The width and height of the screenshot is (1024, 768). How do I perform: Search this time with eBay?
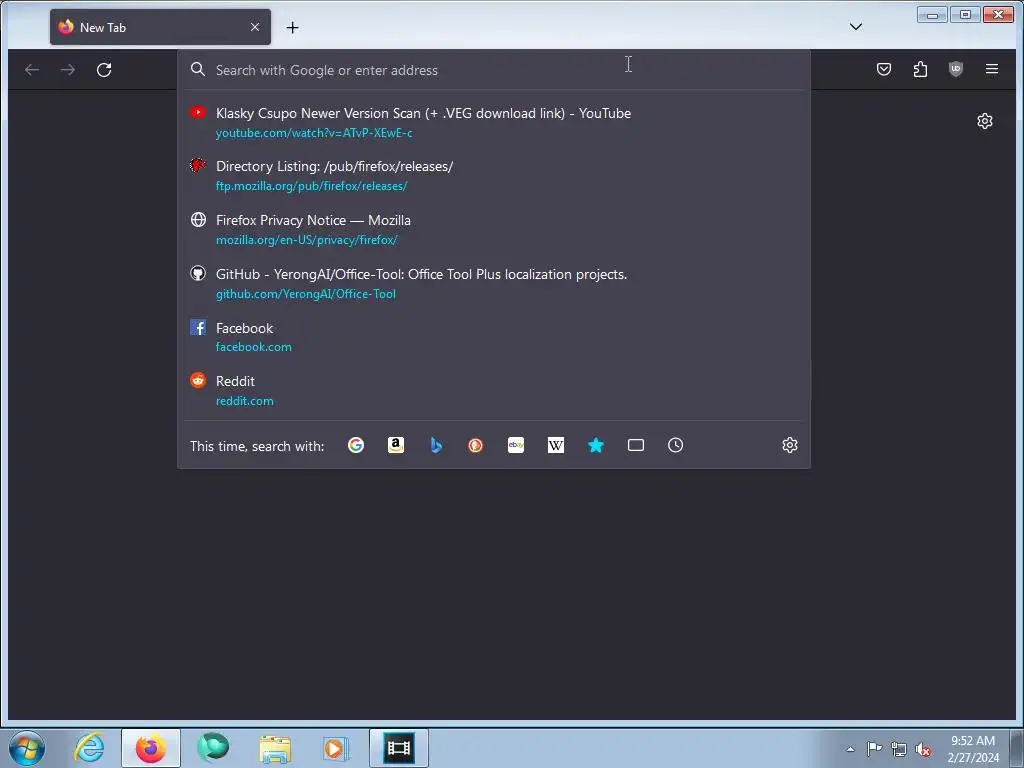[516, 445]
